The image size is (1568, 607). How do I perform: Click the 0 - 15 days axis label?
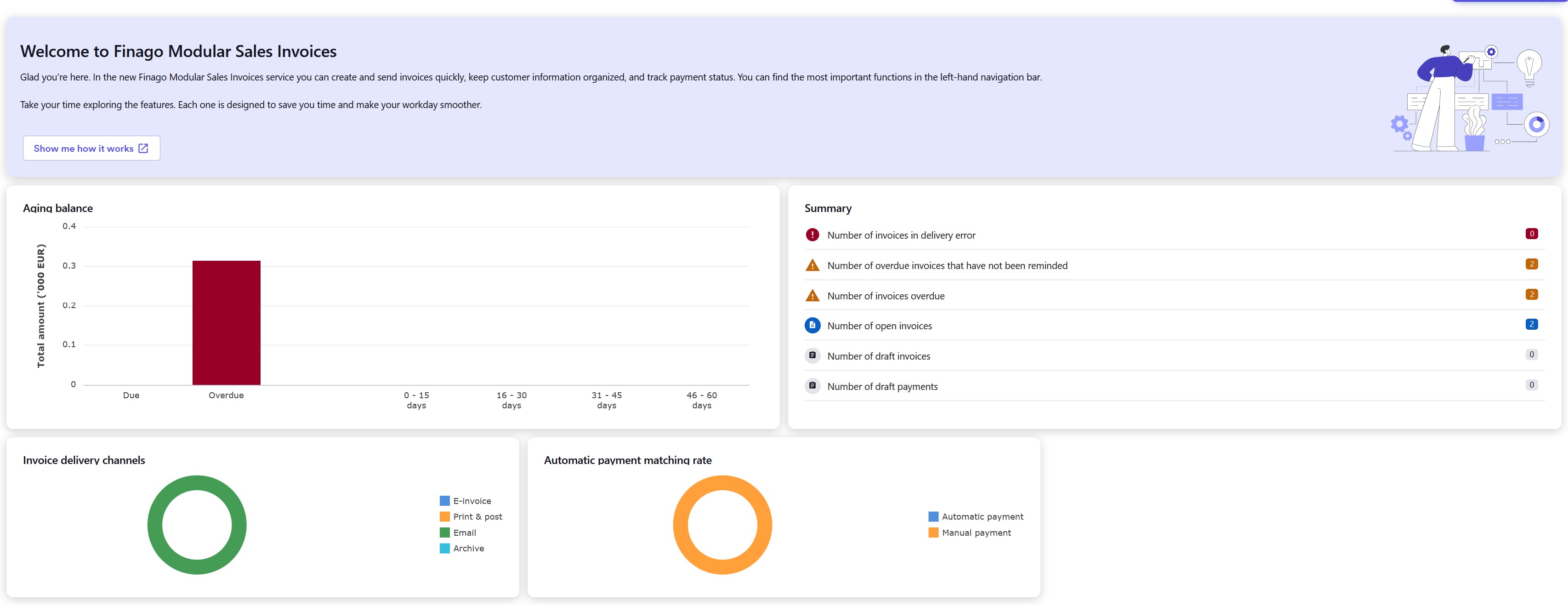[x=416, y=400]
